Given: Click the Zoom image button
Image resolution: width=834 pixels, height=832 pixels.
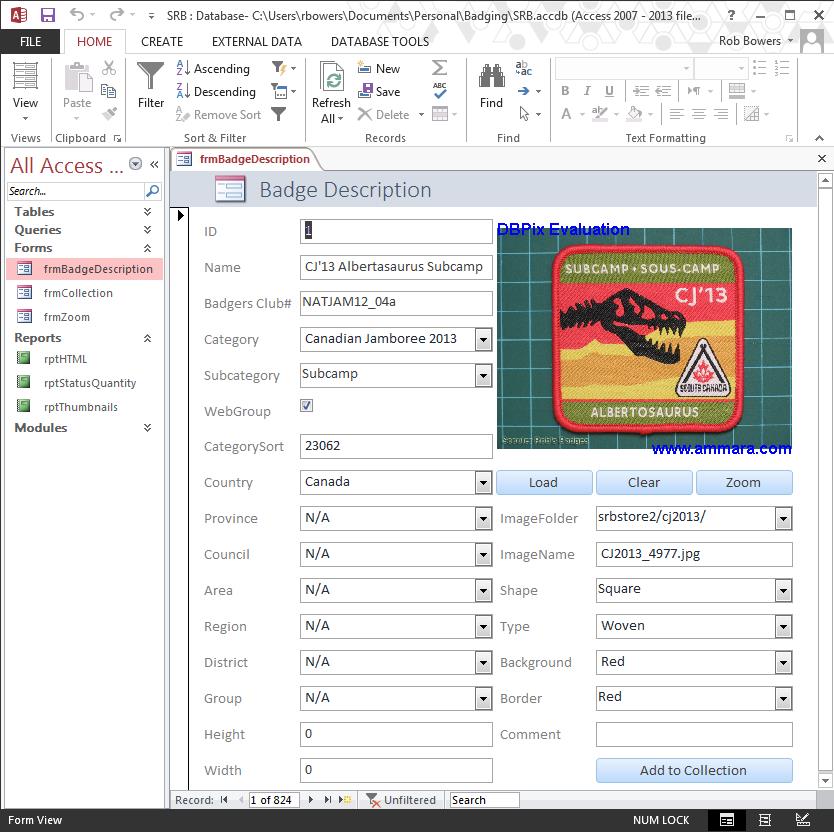Looking at the screenshot, I should coord(744,482).
